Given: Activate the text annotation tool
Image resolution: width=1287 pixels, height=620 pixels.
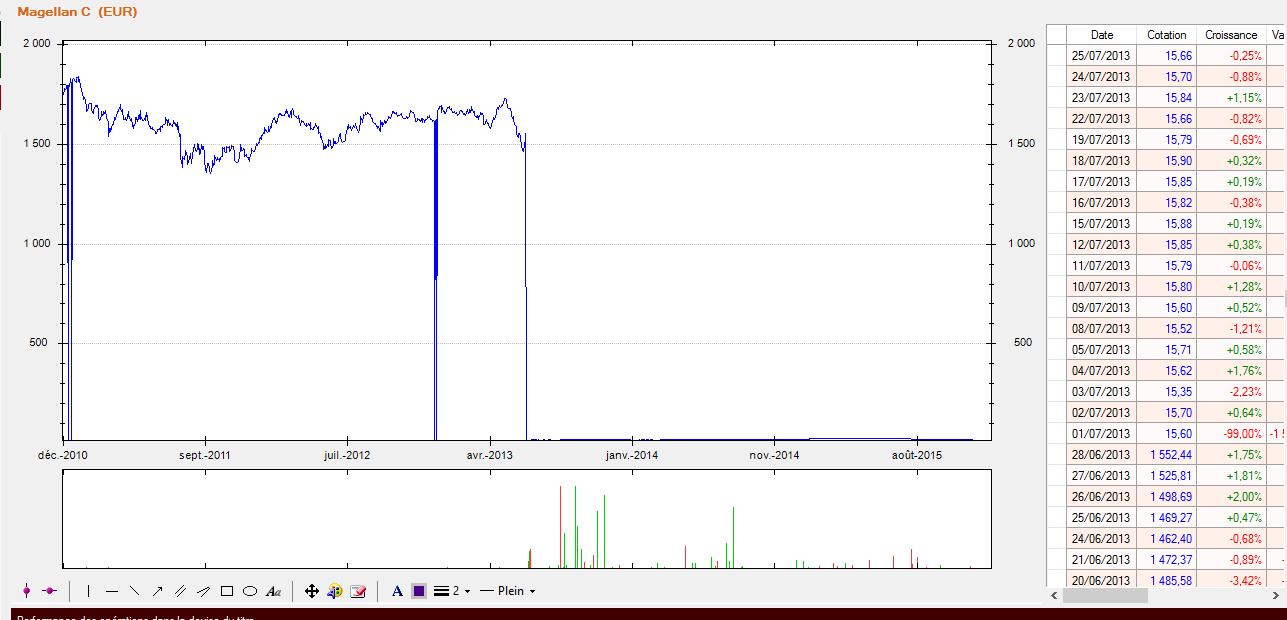Looking at the screenshot, I should pyautogui.click(x=273, y=591).
